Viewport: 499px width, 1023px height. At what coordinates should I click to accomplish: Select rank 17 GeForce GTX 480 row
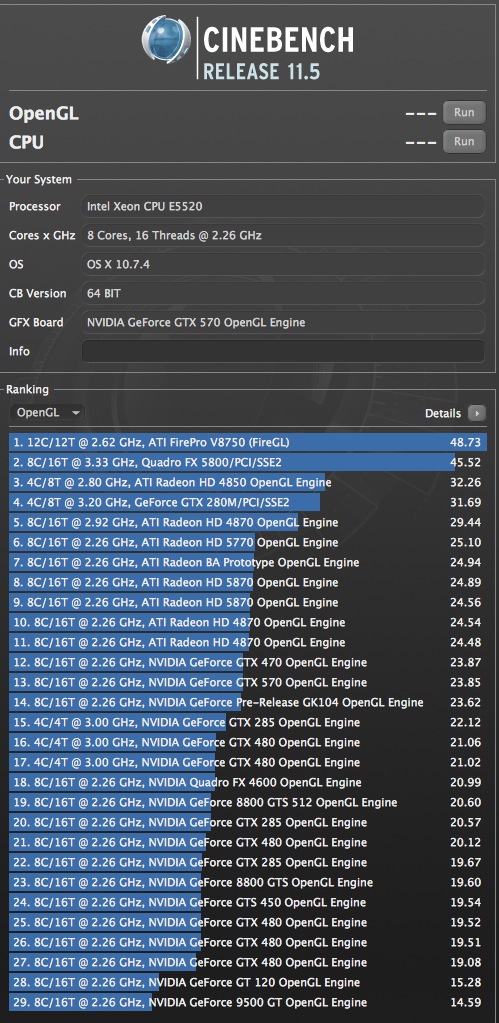tap(248, 762)
